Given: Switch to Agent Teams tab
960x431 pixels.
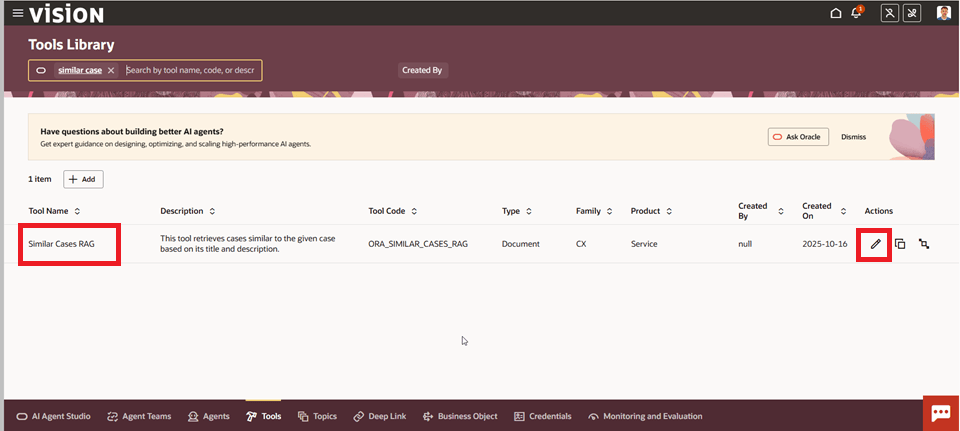Looking at the screenshot, I should point(139,416).
